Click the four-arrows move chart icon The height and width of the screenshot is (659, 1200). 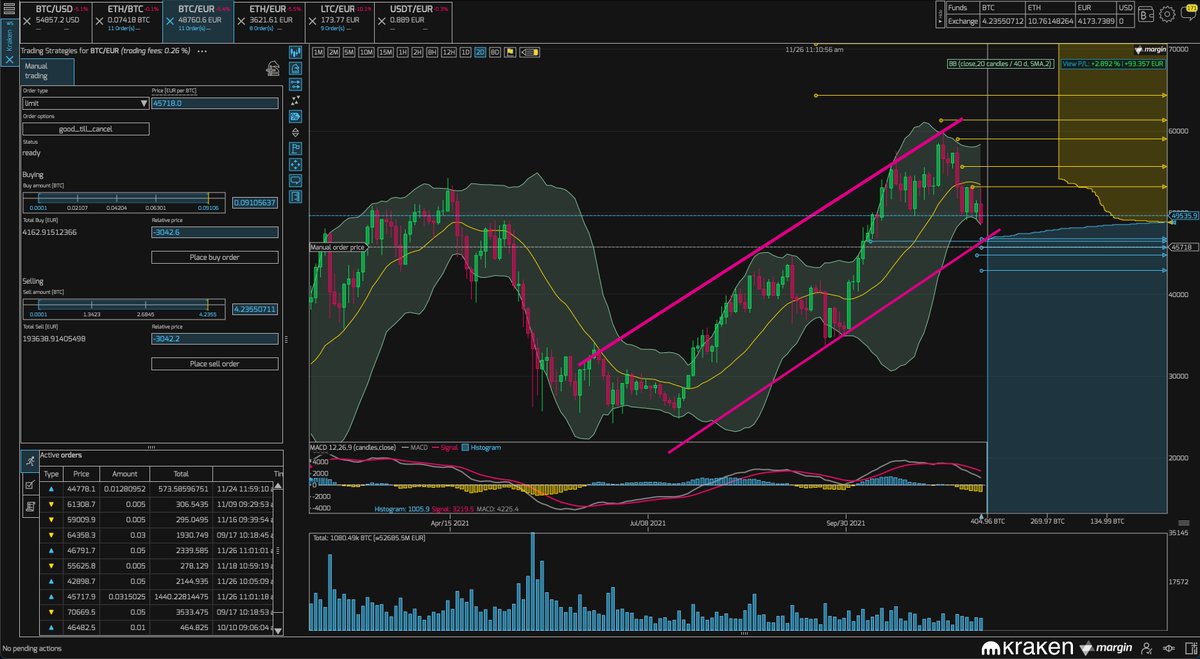(x=296, y=164)
